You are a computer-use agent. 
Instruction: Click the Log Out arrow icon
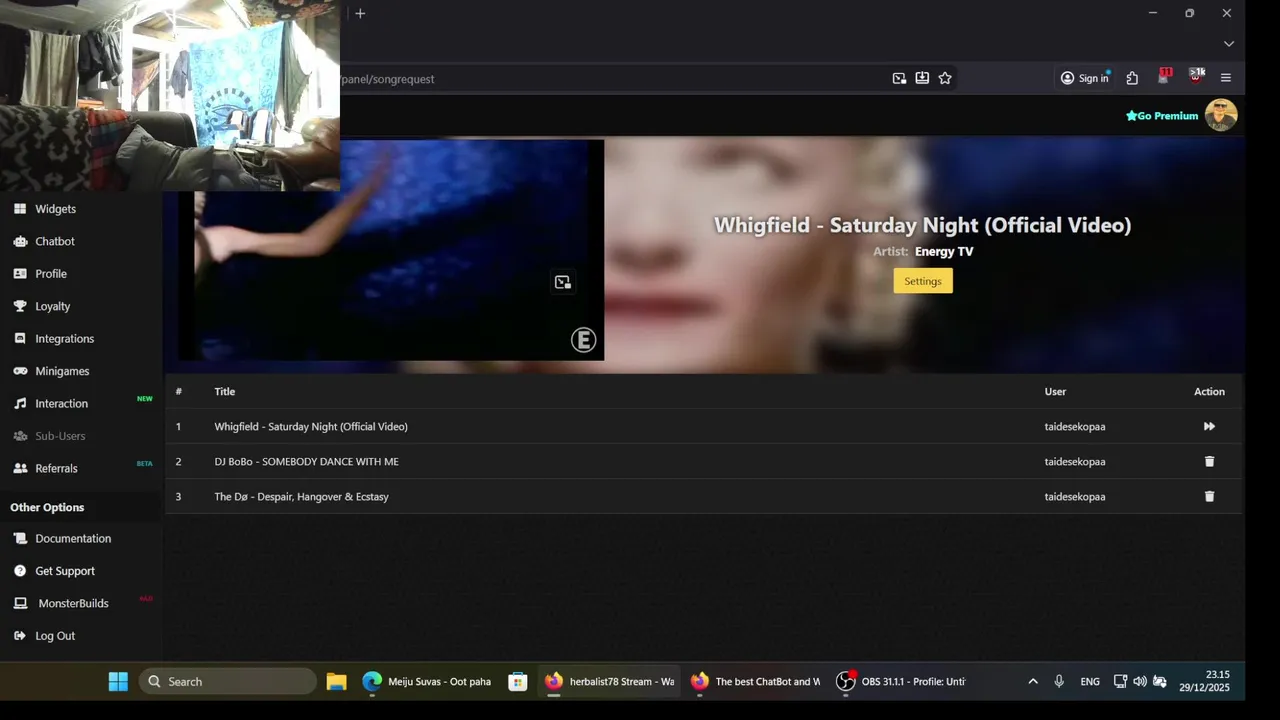pyautogui.click(x=20, y=636)
